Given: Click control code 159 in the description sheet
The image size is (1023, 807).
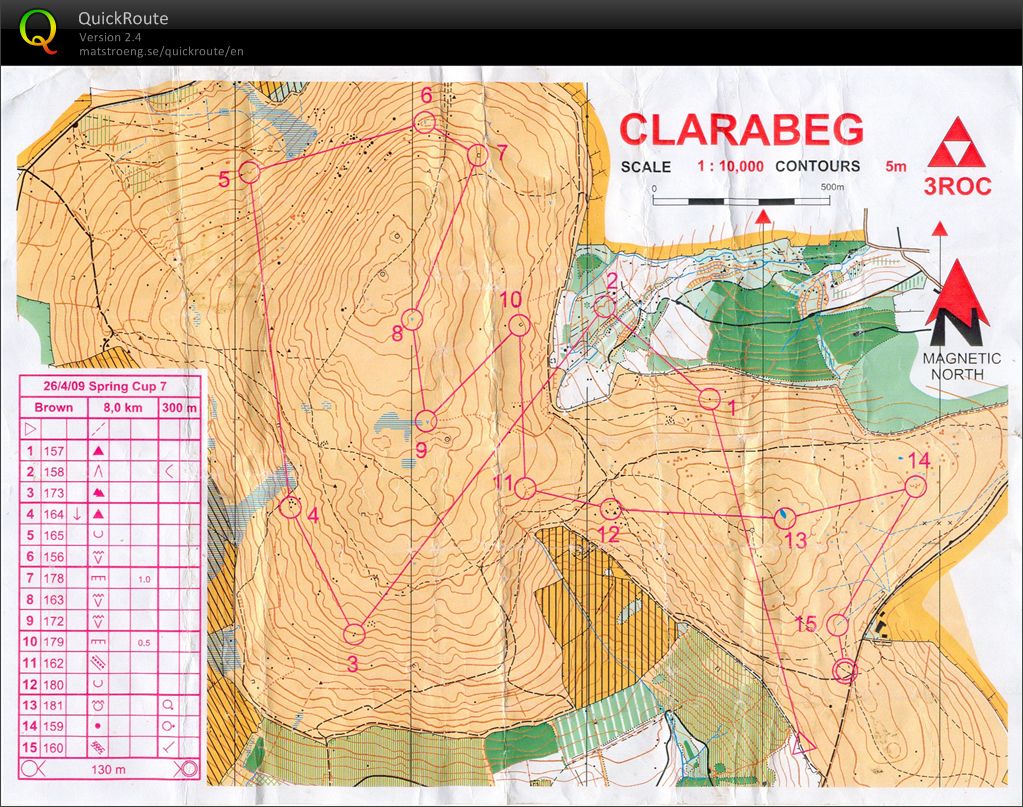Looking at the screenshot, I should click(53, 726).
